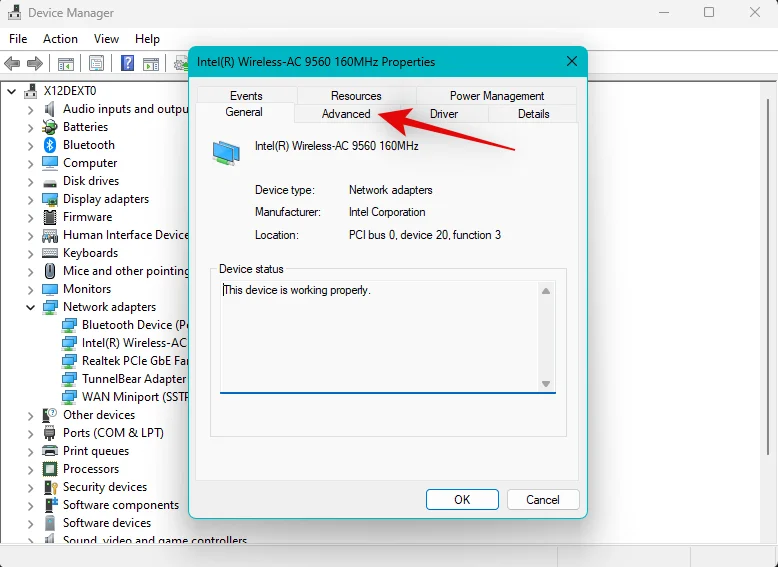Switch to the Advanced tab
Image resolution: width=778 pixels, height=567 pixels.
click(346, 114)
